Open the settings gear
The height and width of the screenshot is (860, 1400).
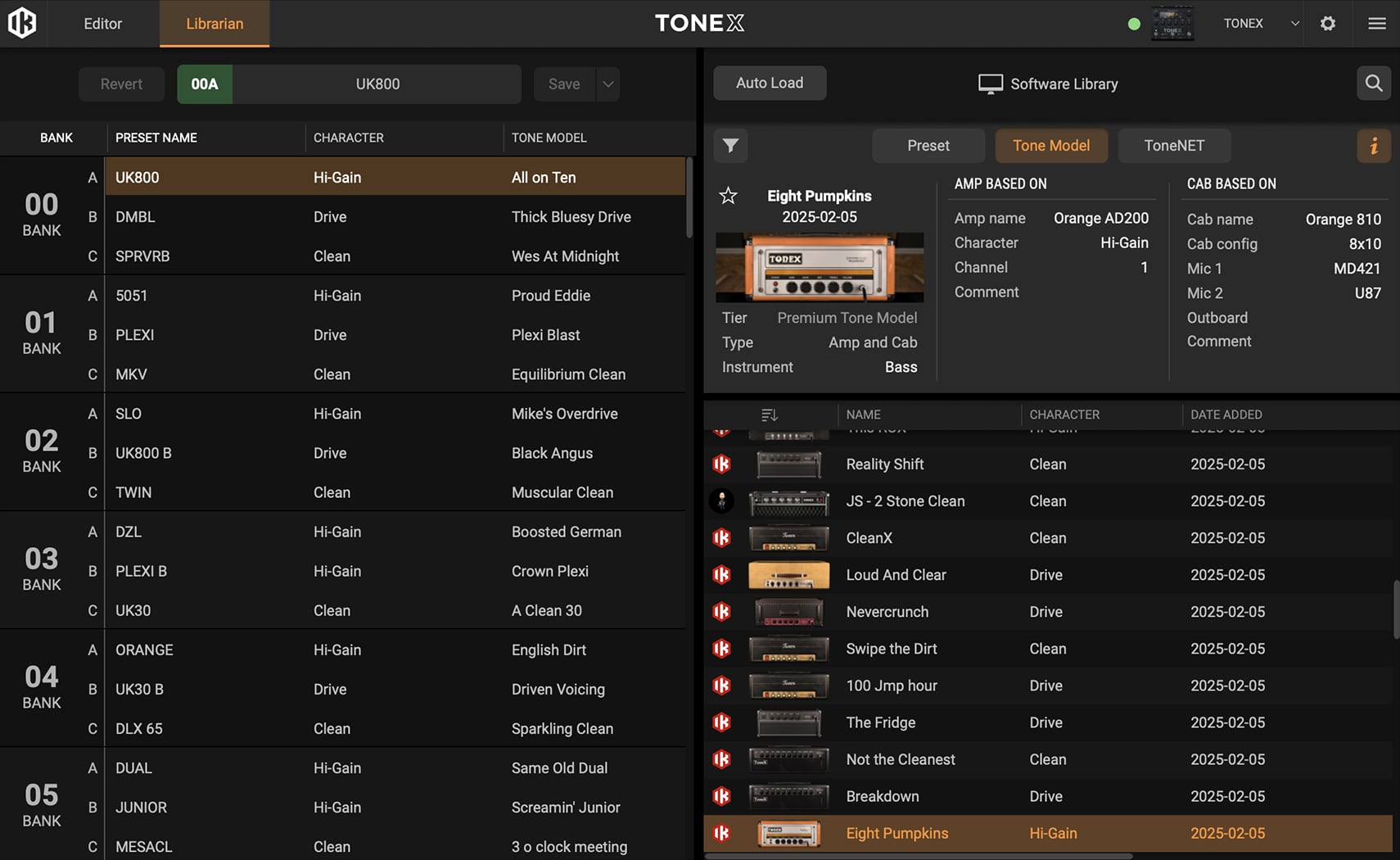pos(1328,24)
